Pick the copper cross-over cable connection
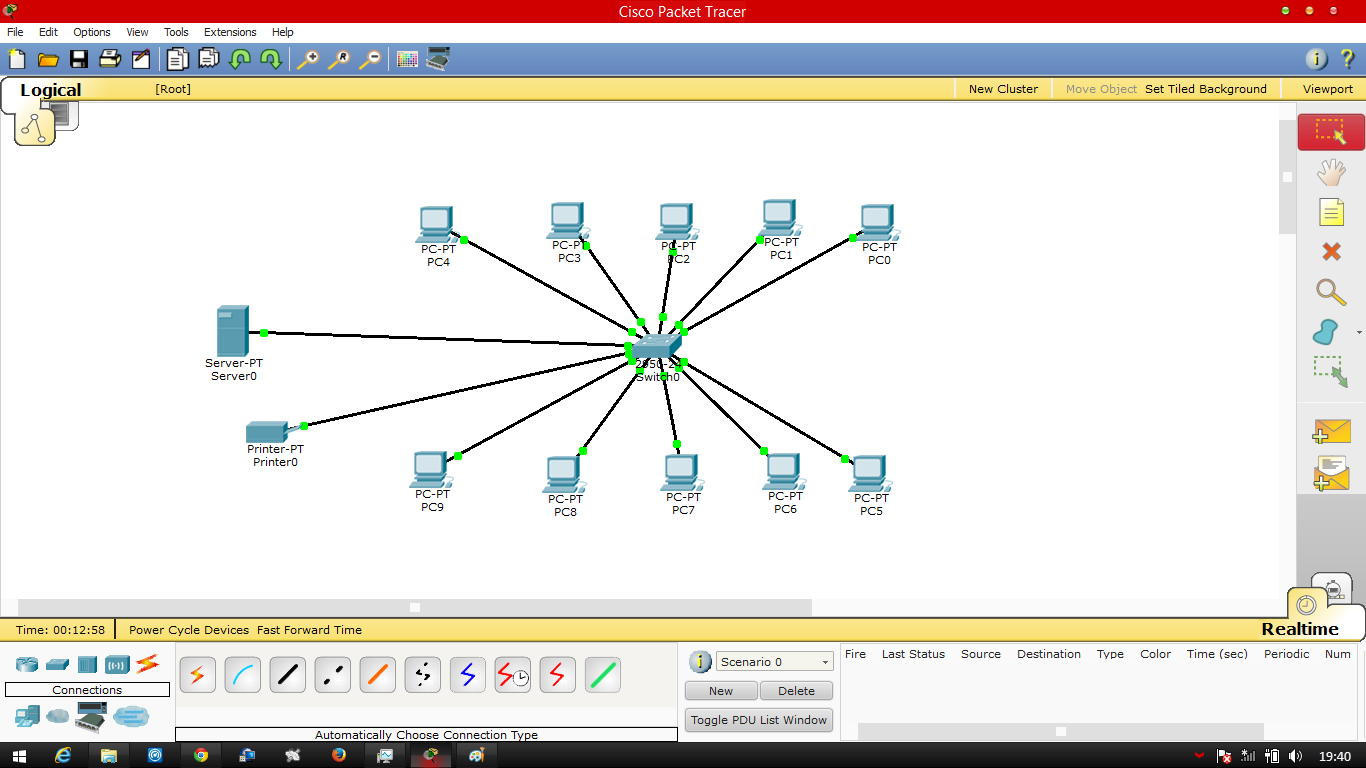This screenshot has width=1366, height=768. [332, 675]
